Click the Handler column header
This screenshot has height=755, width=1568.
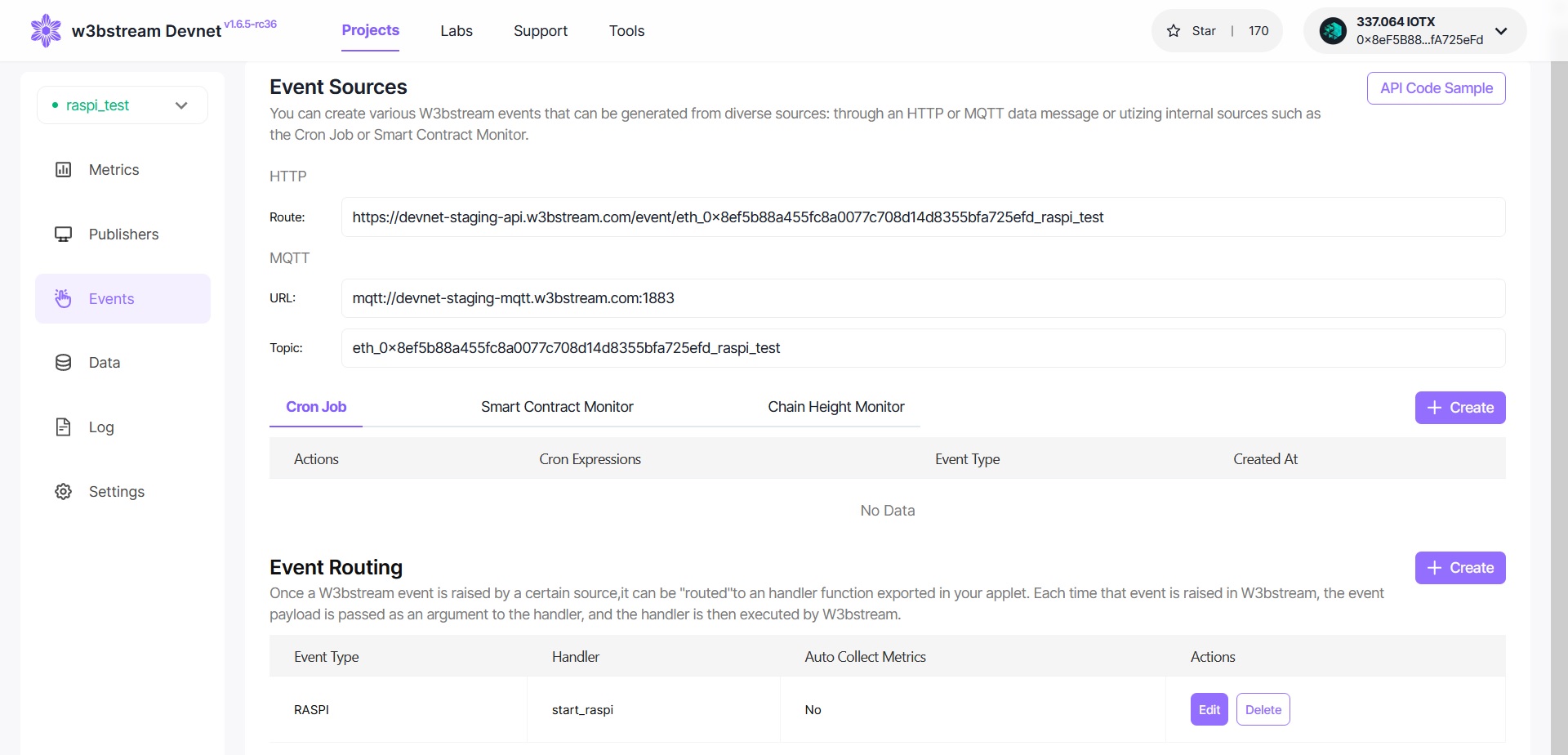tap(575, 657)
